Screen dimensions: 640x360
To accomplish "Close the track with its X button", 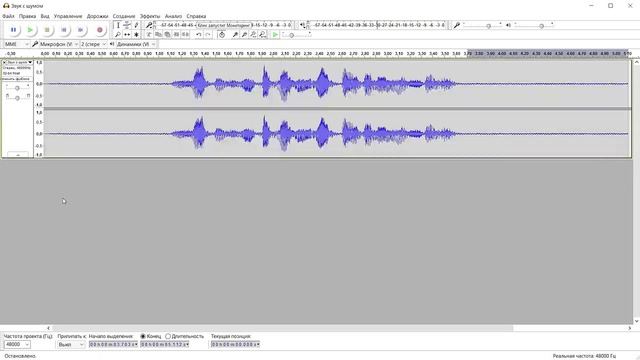I will coord(4,62).
